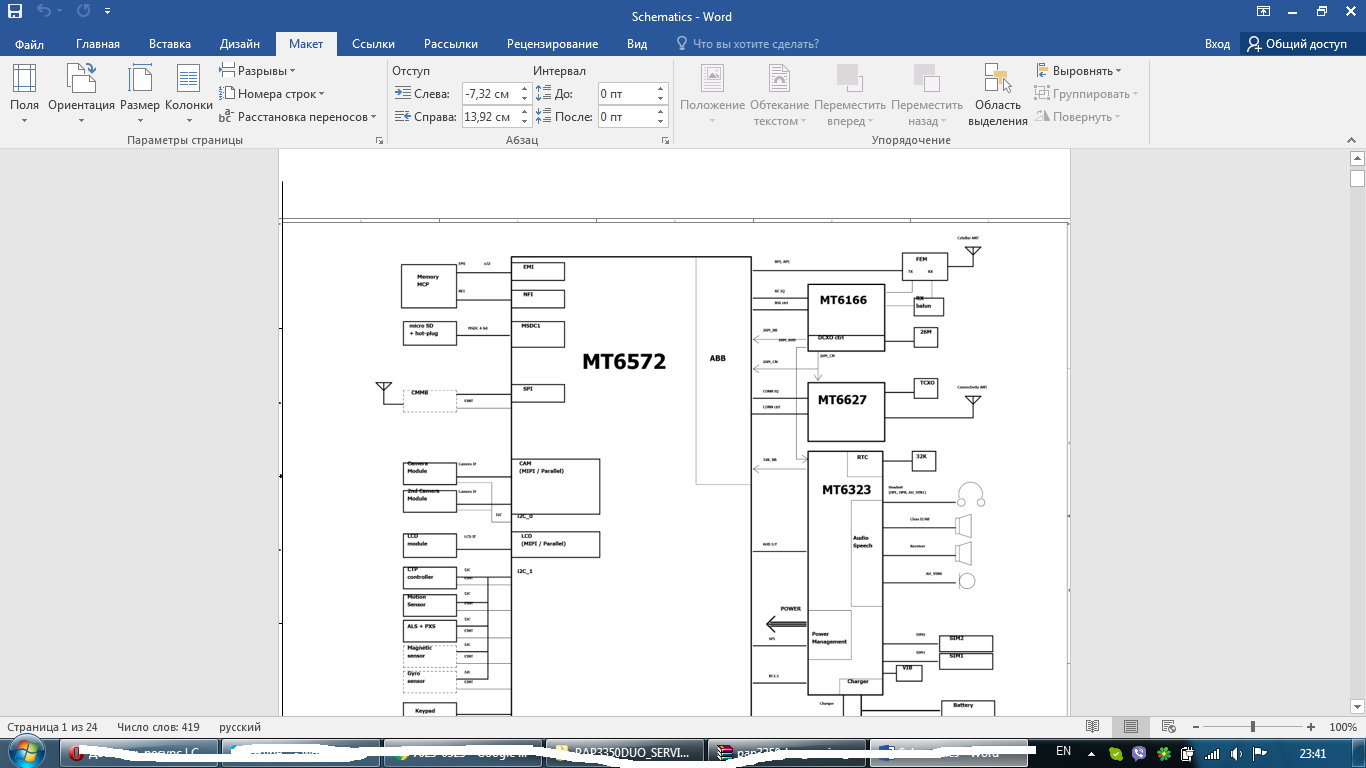Switch to the Вставка ribbon tab
Screen dimensions: 1366x768
tap(169, 44)
